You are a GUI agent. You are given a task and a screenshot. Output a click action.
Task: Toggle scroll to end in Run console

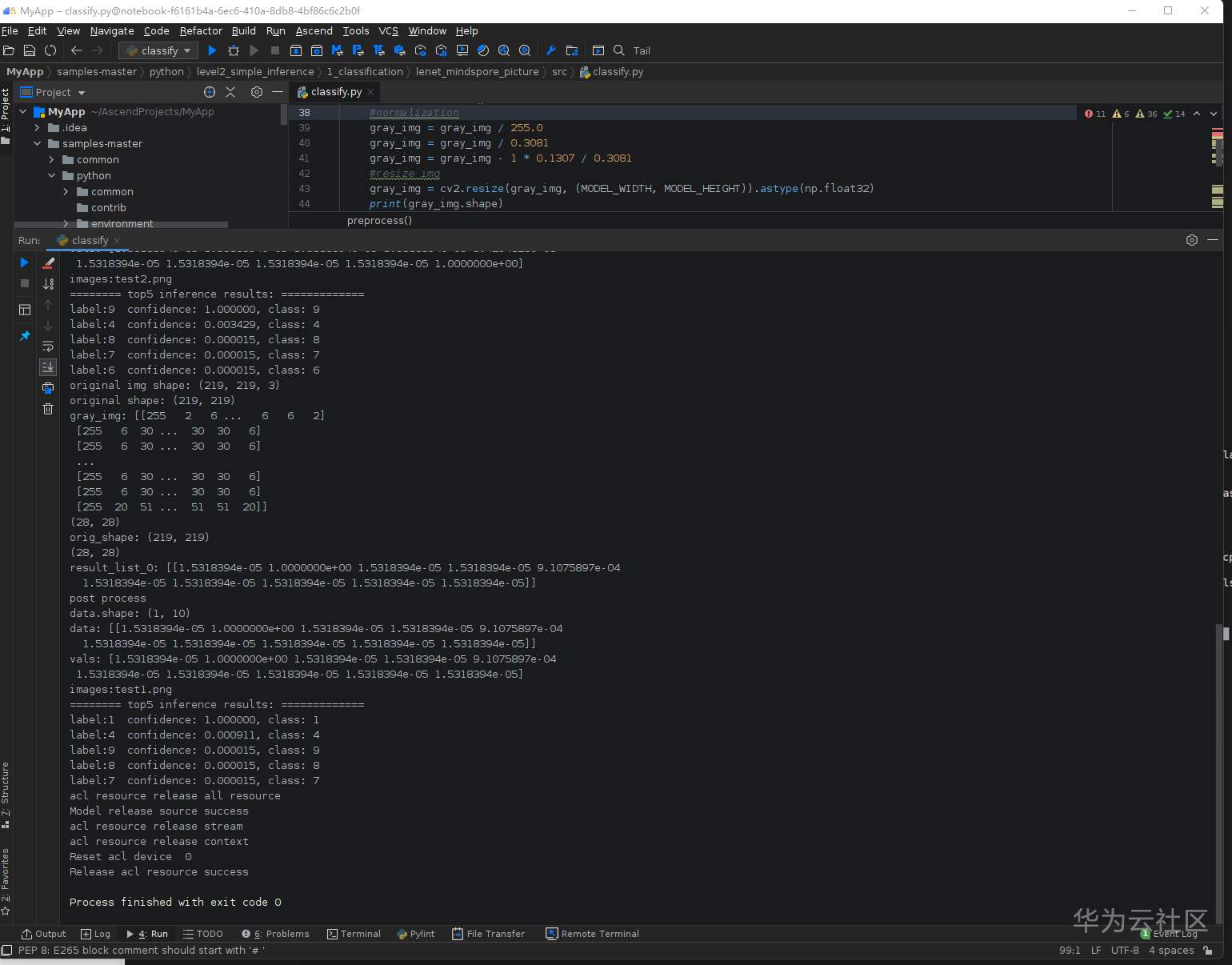click(48, 367)
